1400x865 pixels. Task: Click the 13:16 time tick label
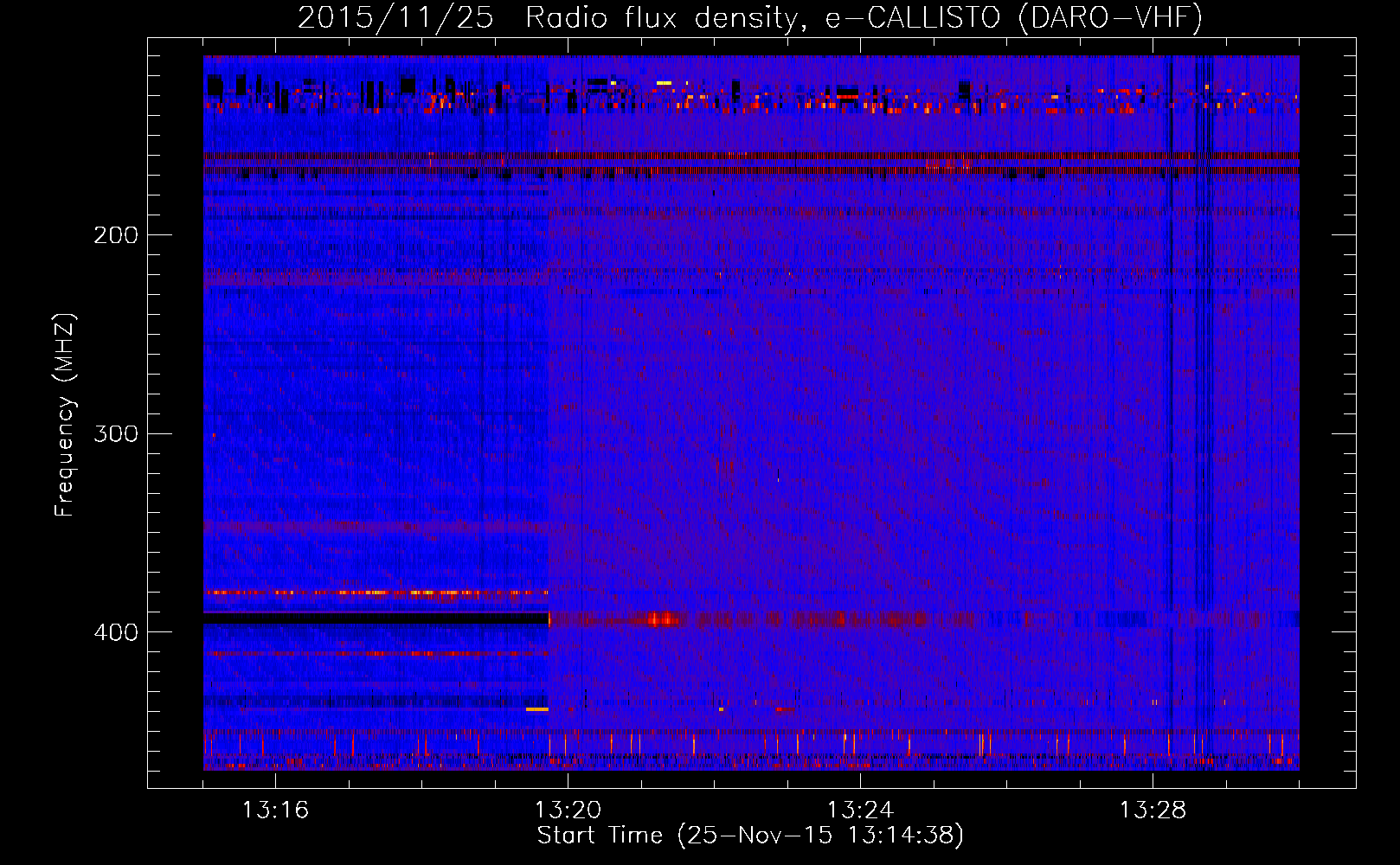click(x=275, y=811)
